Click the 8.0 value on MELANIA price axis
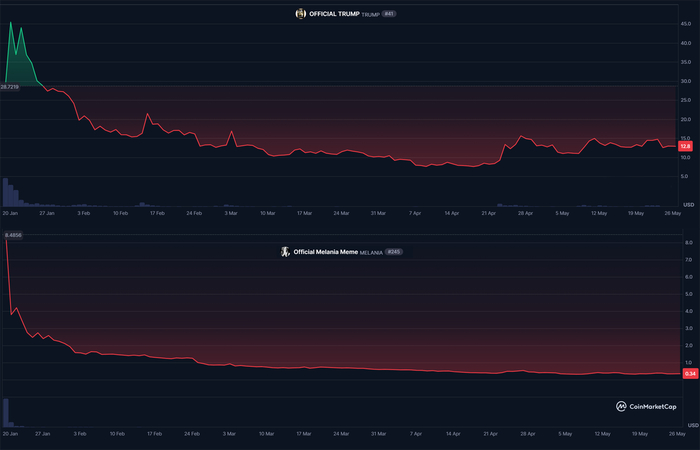The height and width of the screenshot is (450, 700). (x=689, y=242)
